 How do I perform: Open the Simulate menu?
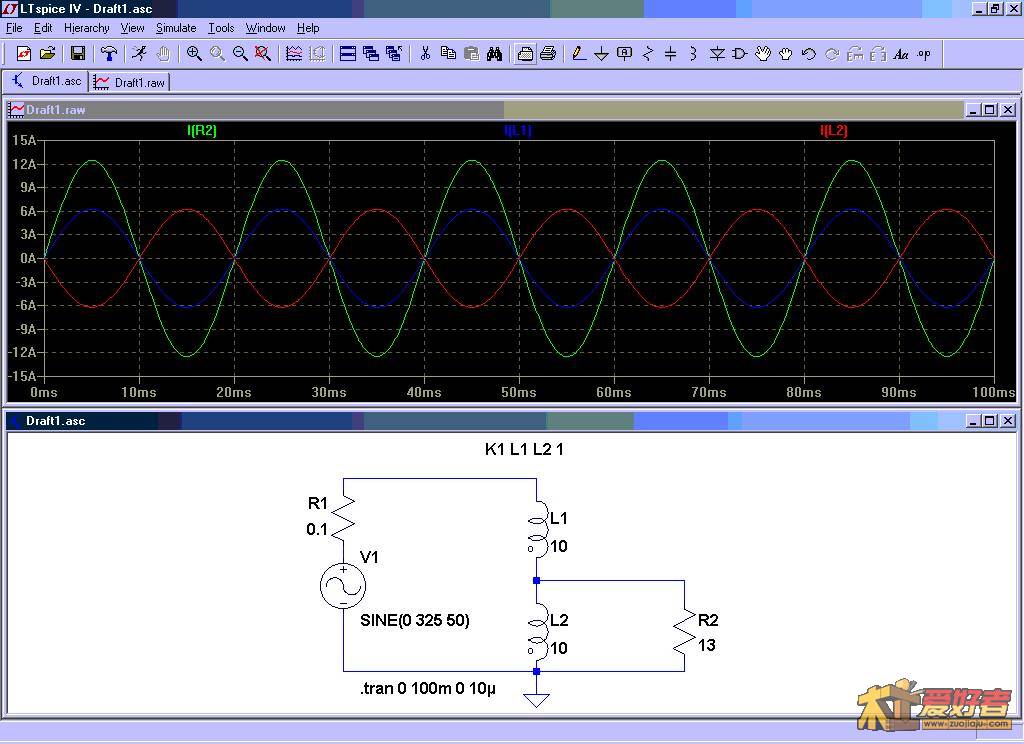176,28
